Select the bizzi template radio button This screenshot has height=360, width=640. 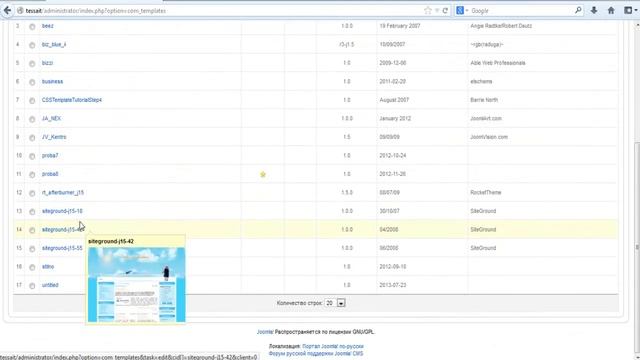pyautogui.click(x=32, y=64)
